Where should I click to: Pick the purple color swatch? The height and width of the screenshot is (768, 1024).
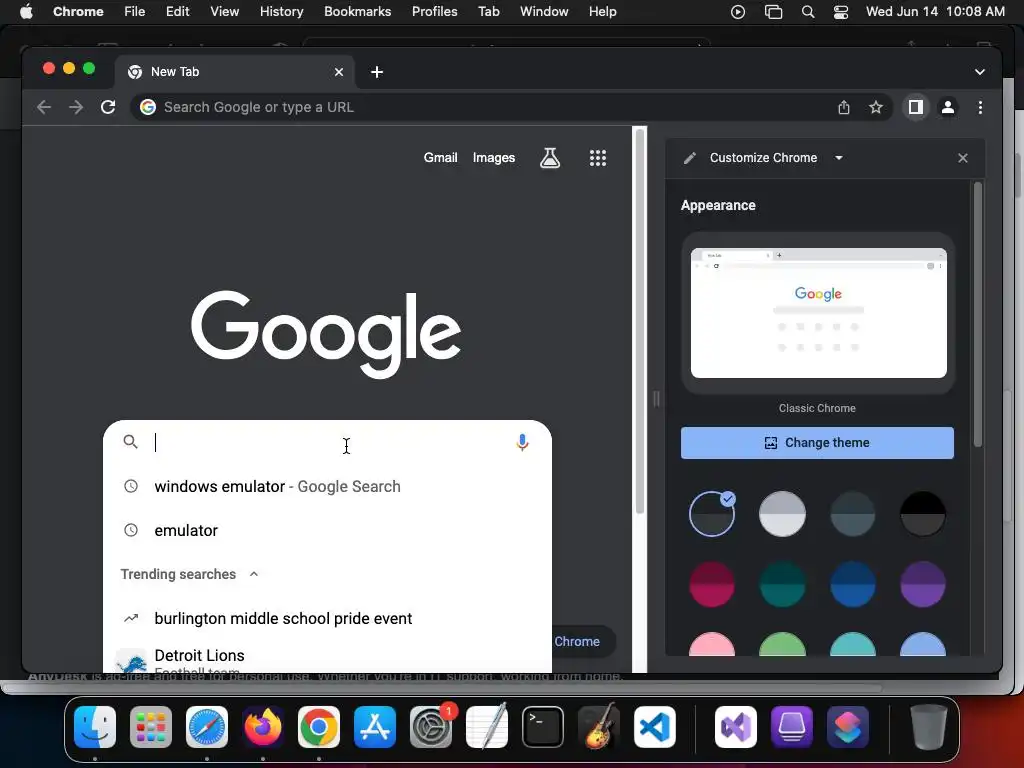(923, 584)
